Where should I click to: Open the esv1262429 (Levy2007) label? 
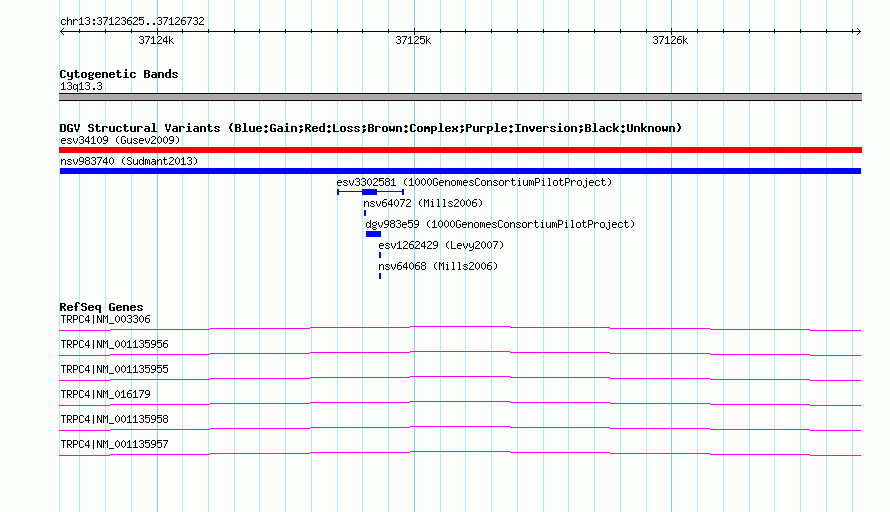click(x=441, y=245)
